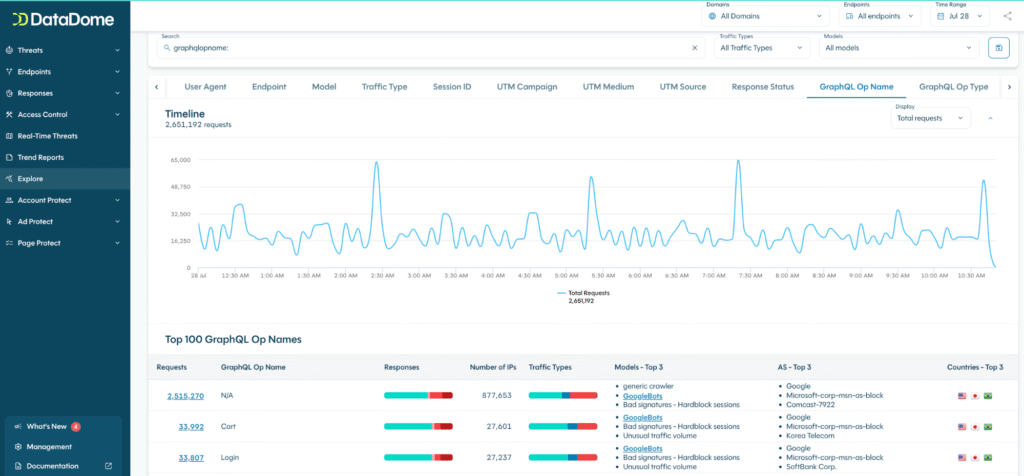Viewport: 1024px width, 476px height.
Task: Click the Responses bar for N/A row
Action: (419, 396)
